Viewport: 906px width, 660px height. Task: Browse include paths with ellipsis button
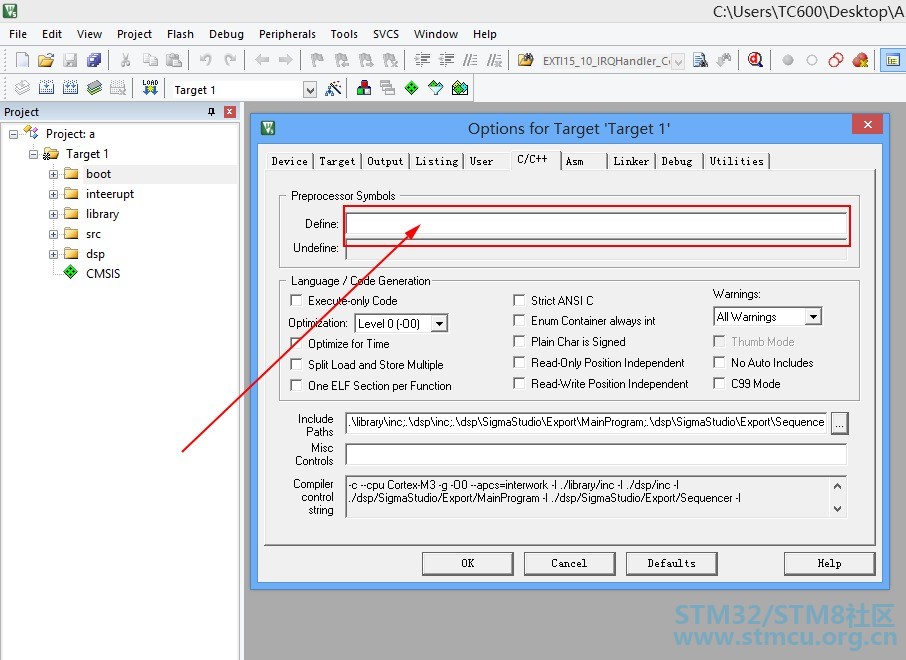click(x=840, y=424)
